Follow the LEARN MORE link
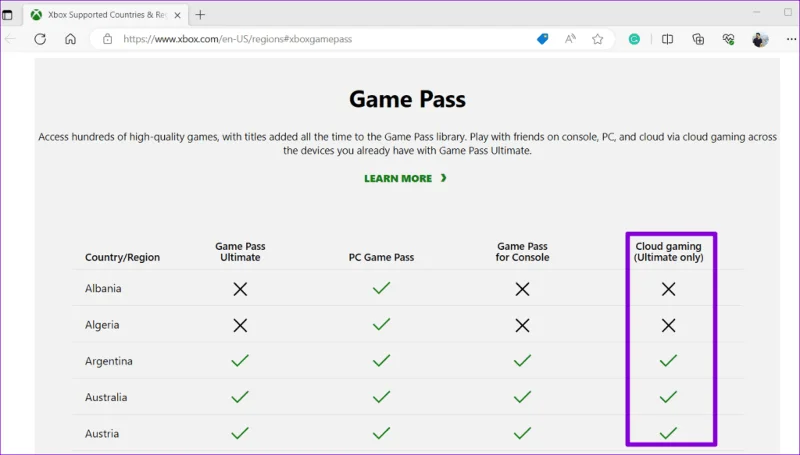The width and height of the screenshot is (800, 455). point(405,179)
